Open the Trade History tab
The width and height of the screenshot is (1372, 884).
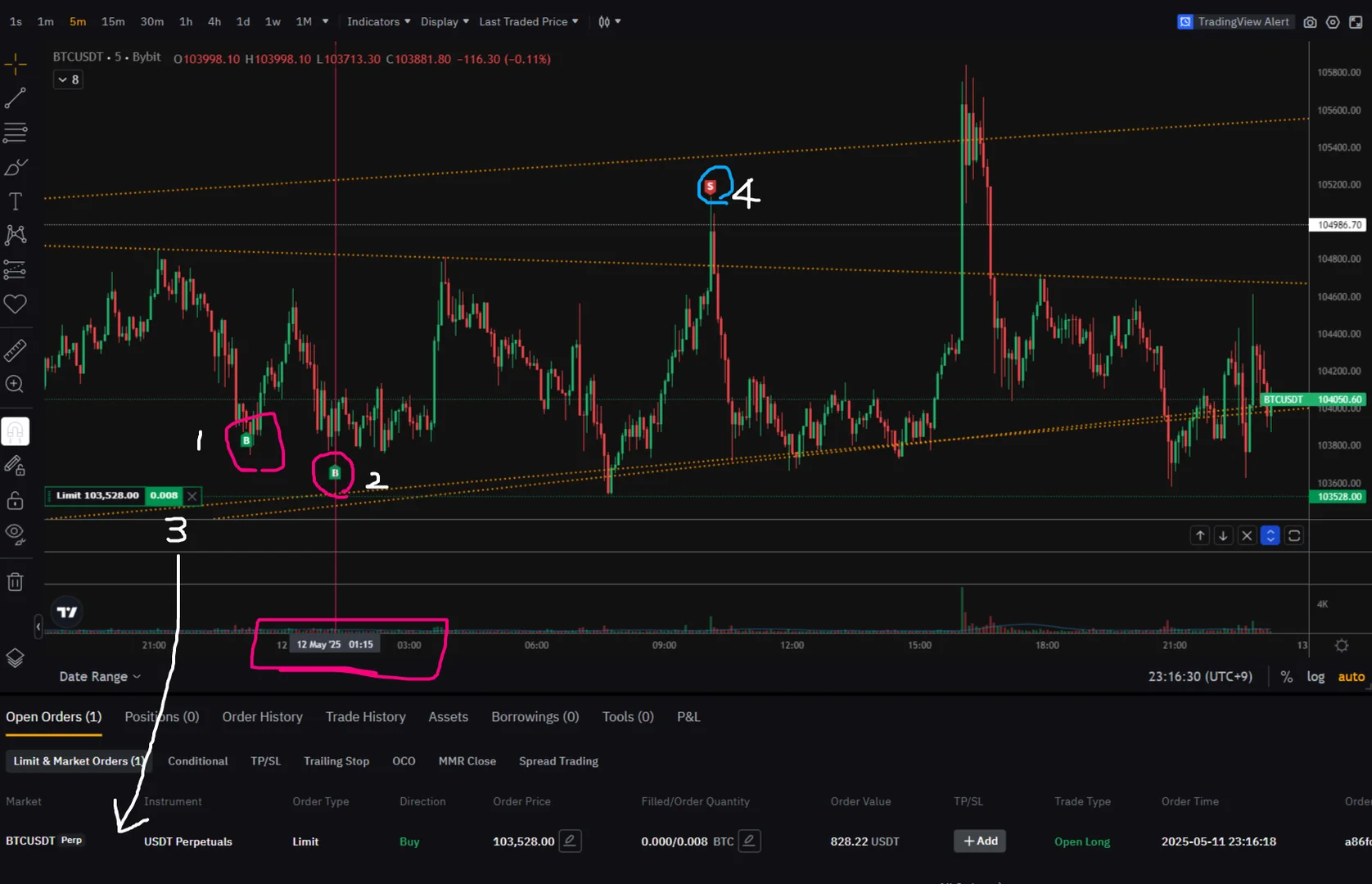pyautogui.click(x=366, y=717)
